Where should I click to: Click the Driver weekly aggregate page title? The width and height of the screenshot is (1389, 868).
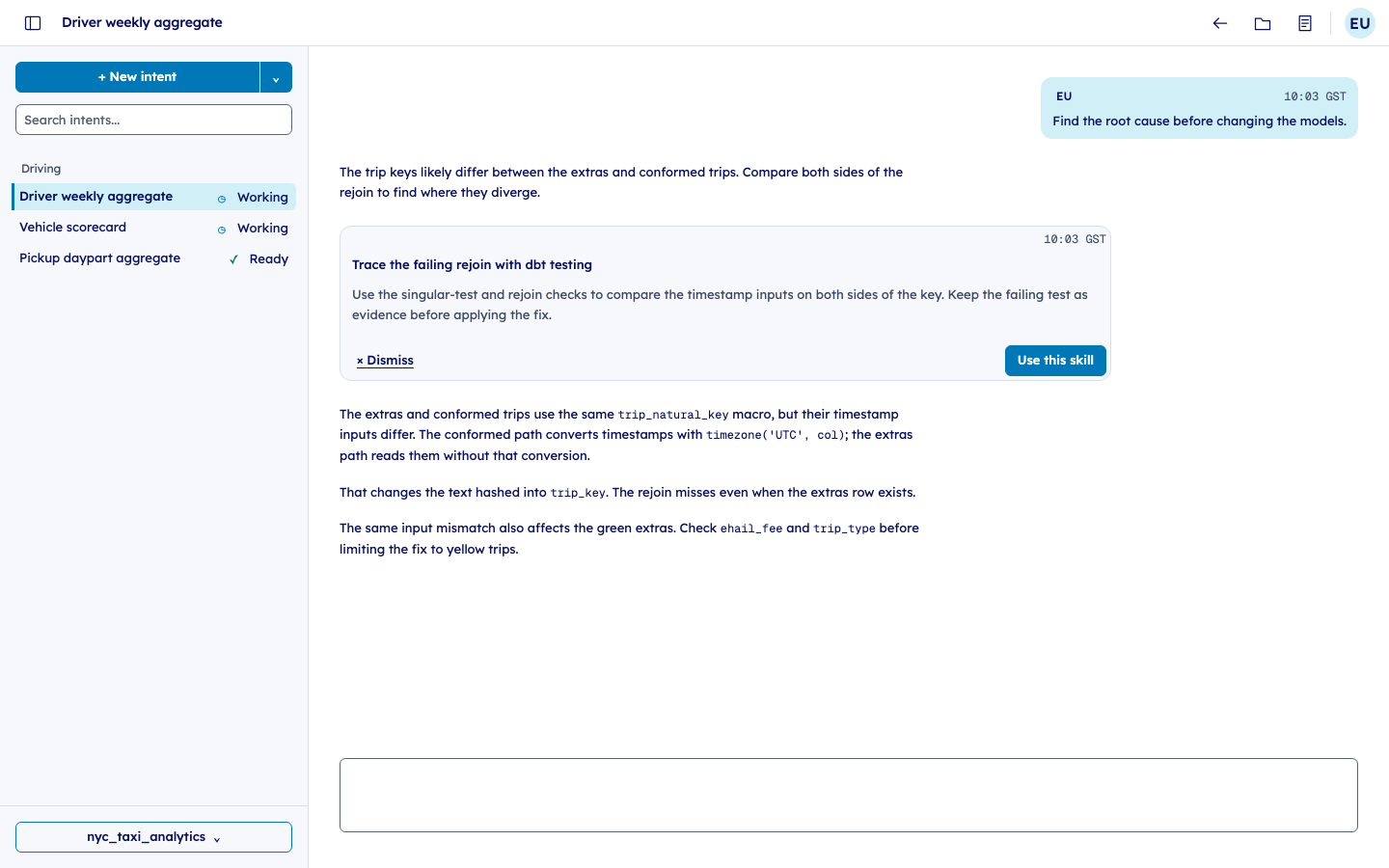coord(142,22)
